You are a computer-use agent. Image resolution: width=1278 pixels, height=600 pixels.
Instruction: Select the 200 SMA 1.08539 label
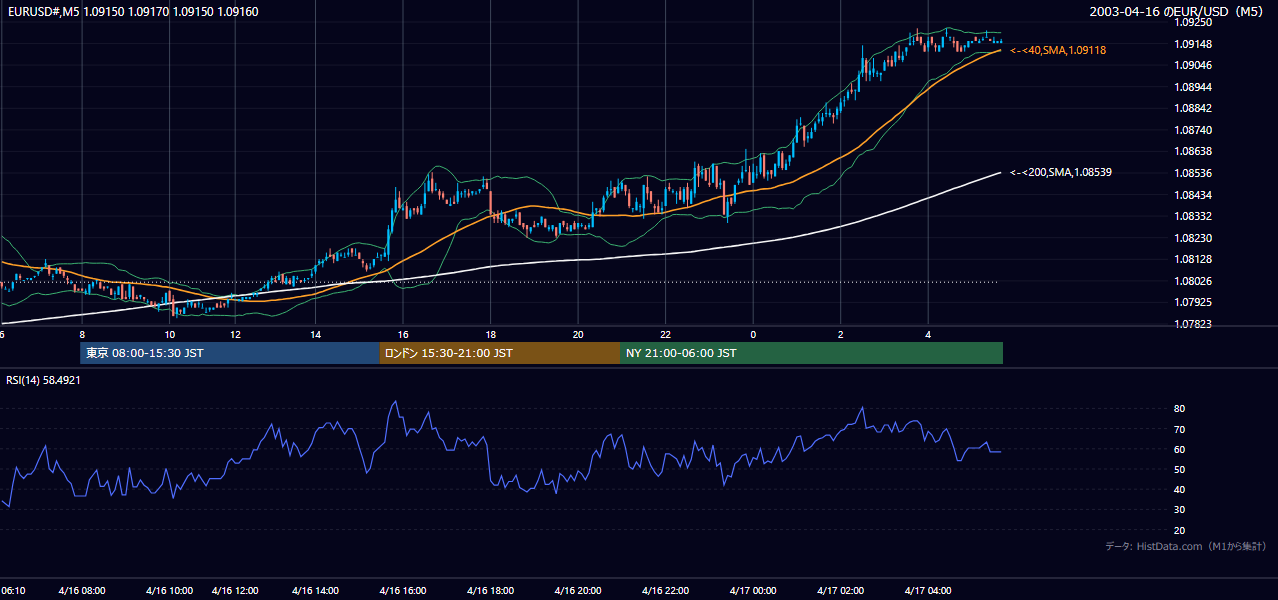1061,173
